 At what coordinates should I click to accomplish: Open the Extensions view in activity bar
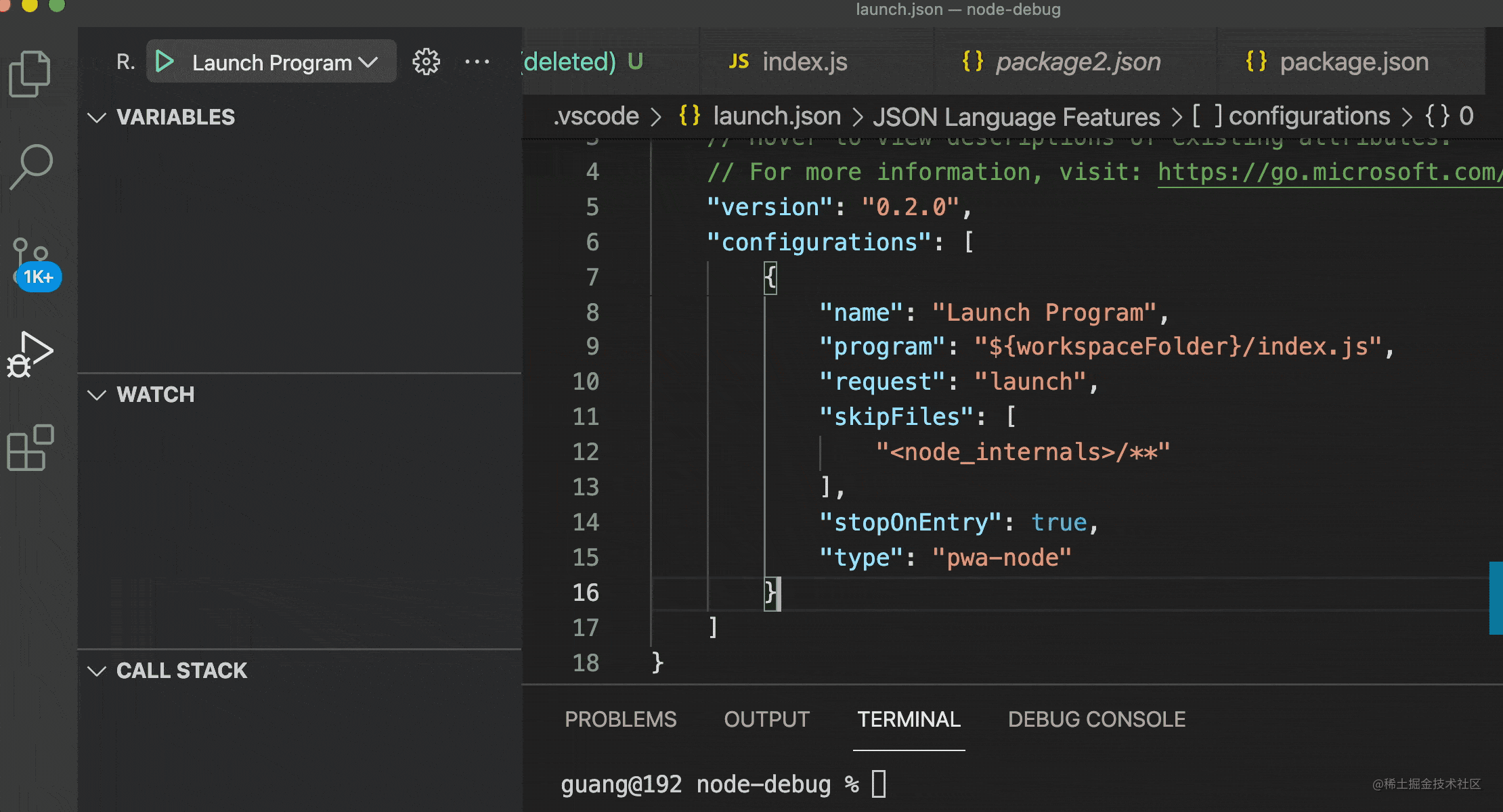[30, 448]
